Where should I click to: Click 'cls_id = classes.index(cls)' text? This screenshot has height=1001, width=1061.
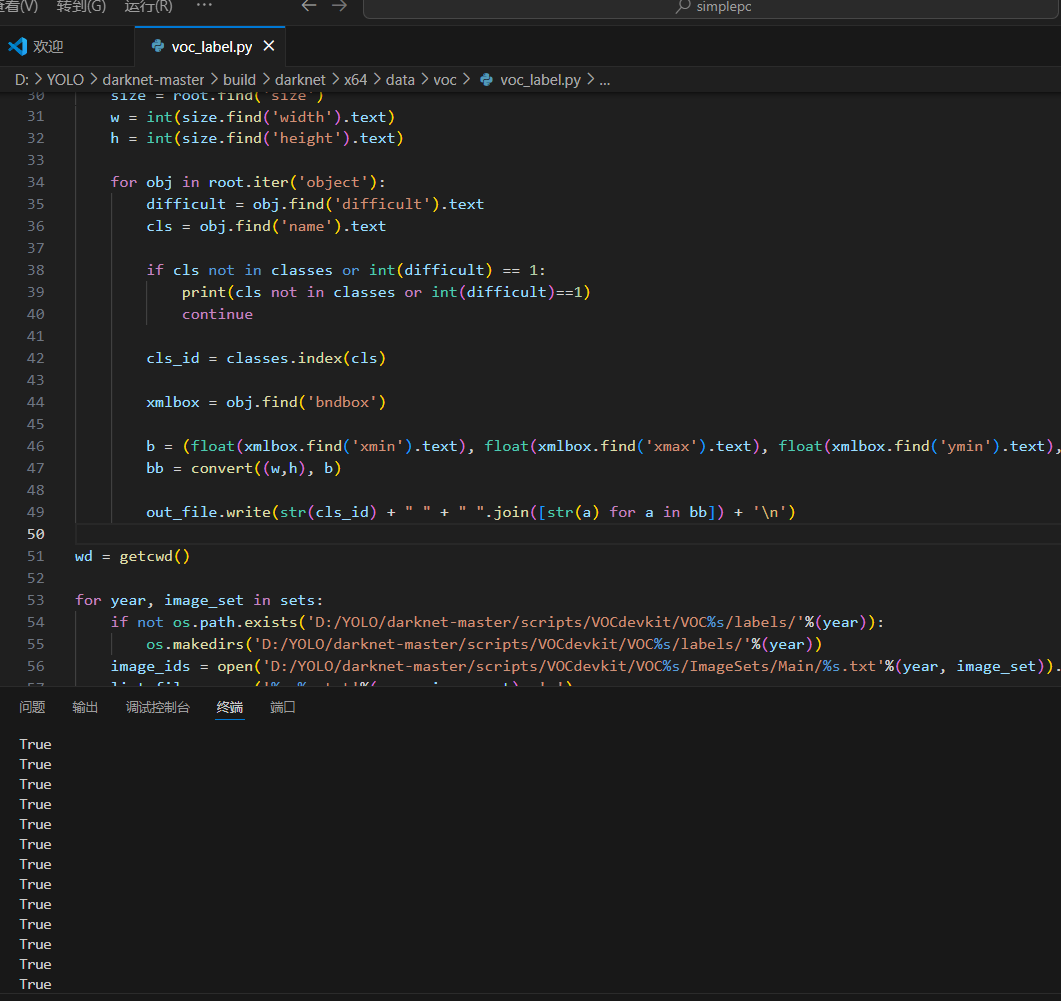[x=266, y=358]
